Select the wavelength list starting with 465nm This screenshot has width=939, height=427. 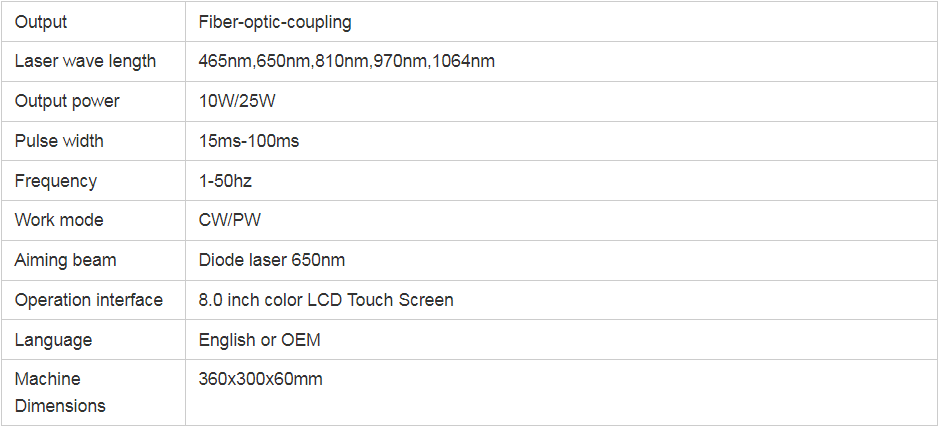point(347,61)
